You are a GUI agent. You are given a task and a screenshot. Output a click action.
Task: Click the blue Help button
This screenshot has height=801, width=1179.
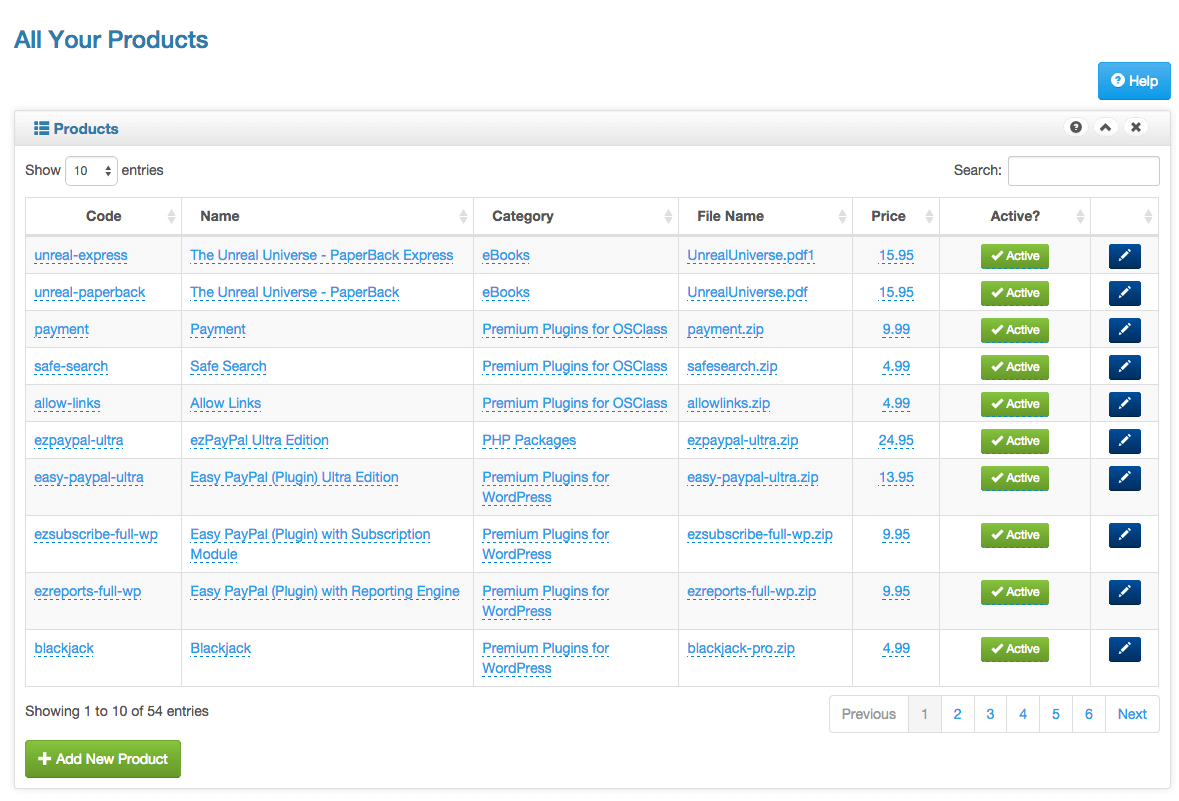pos(1134,81)
